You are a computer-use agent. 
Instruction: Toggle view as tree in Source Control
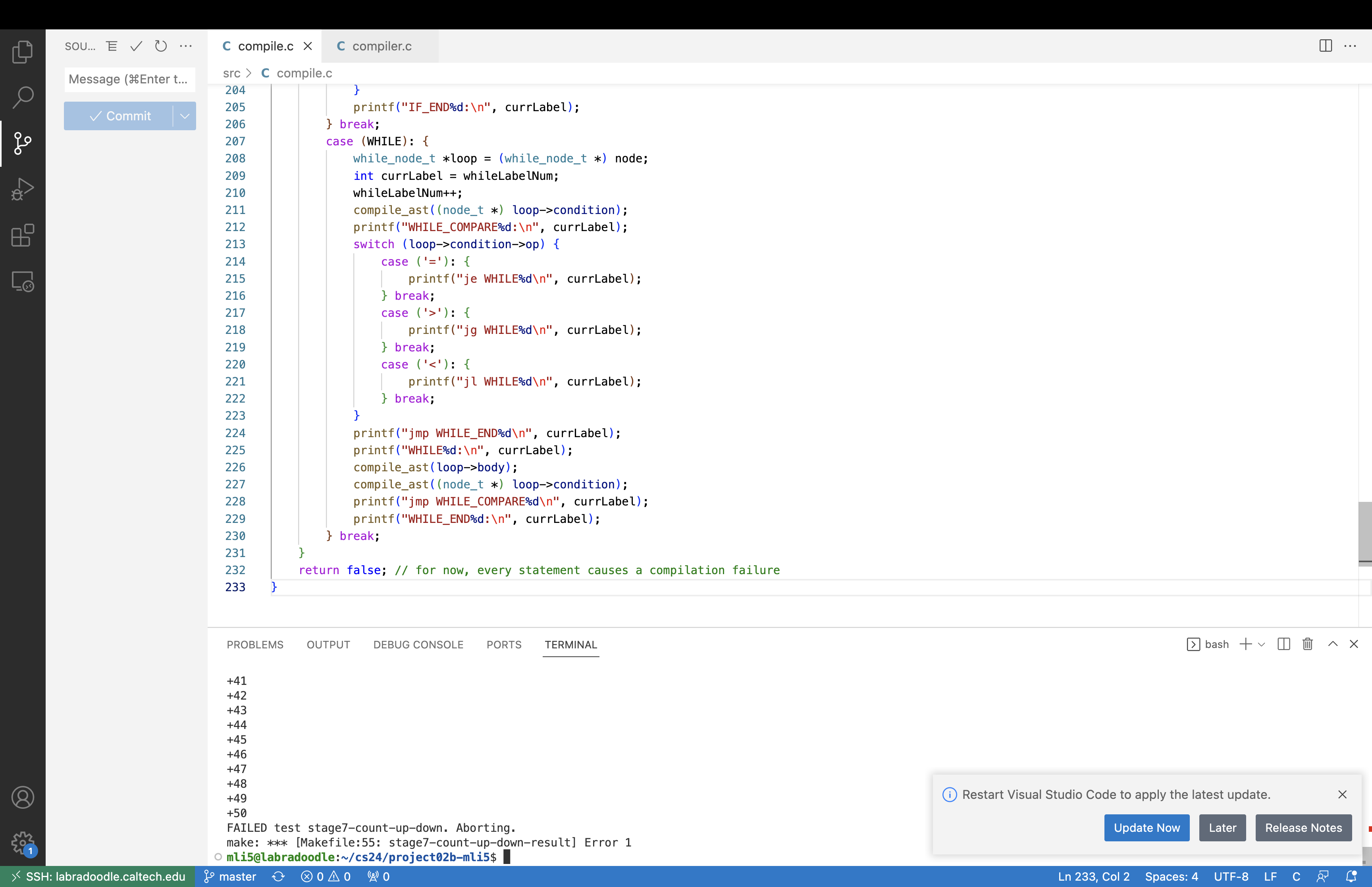tap(112, 46)
